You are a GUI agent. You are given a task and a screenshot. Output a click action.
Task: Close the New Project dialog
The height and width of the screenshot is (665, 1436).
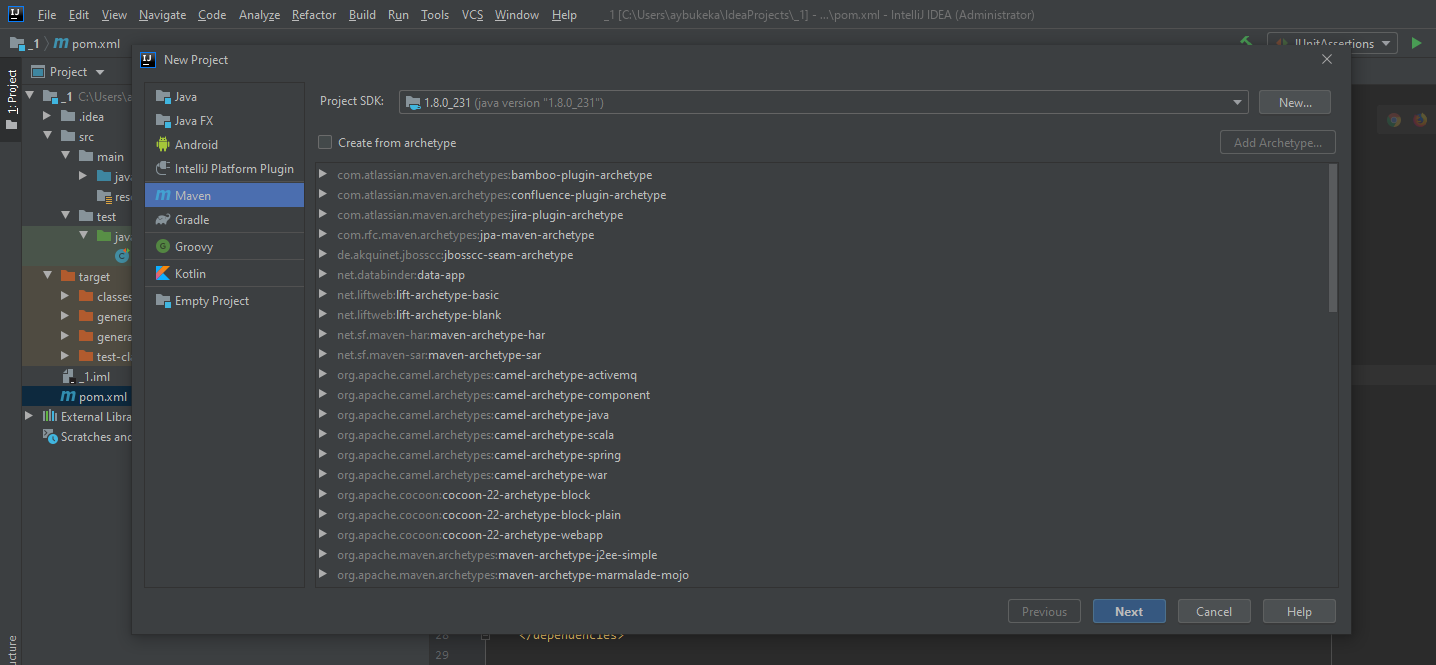point(1327,60)
